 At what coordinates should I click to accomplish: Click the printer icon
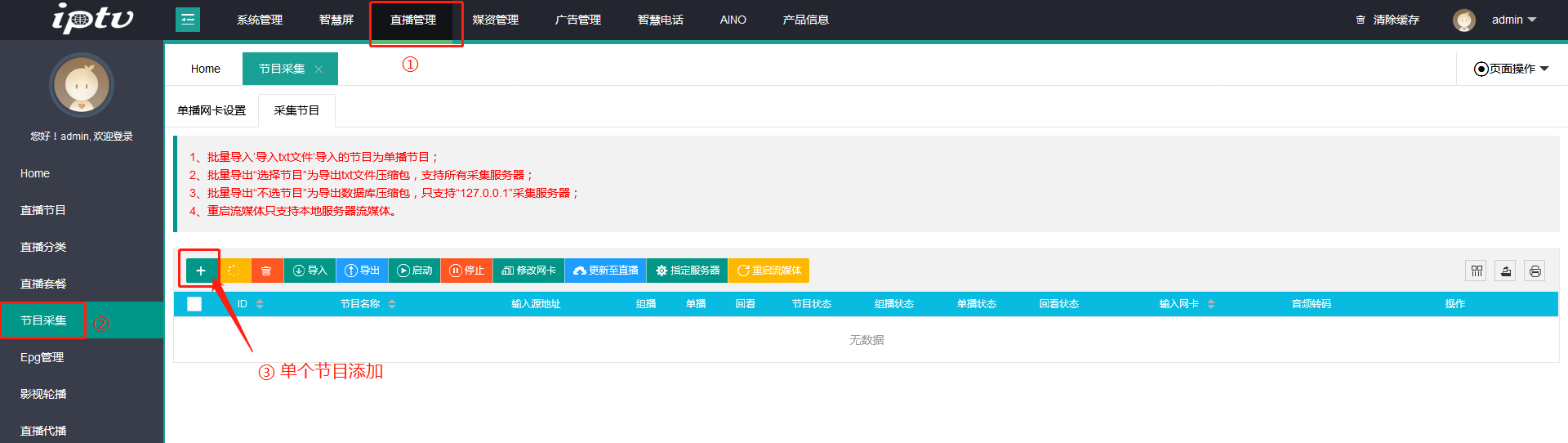(x=1535, y=271)
